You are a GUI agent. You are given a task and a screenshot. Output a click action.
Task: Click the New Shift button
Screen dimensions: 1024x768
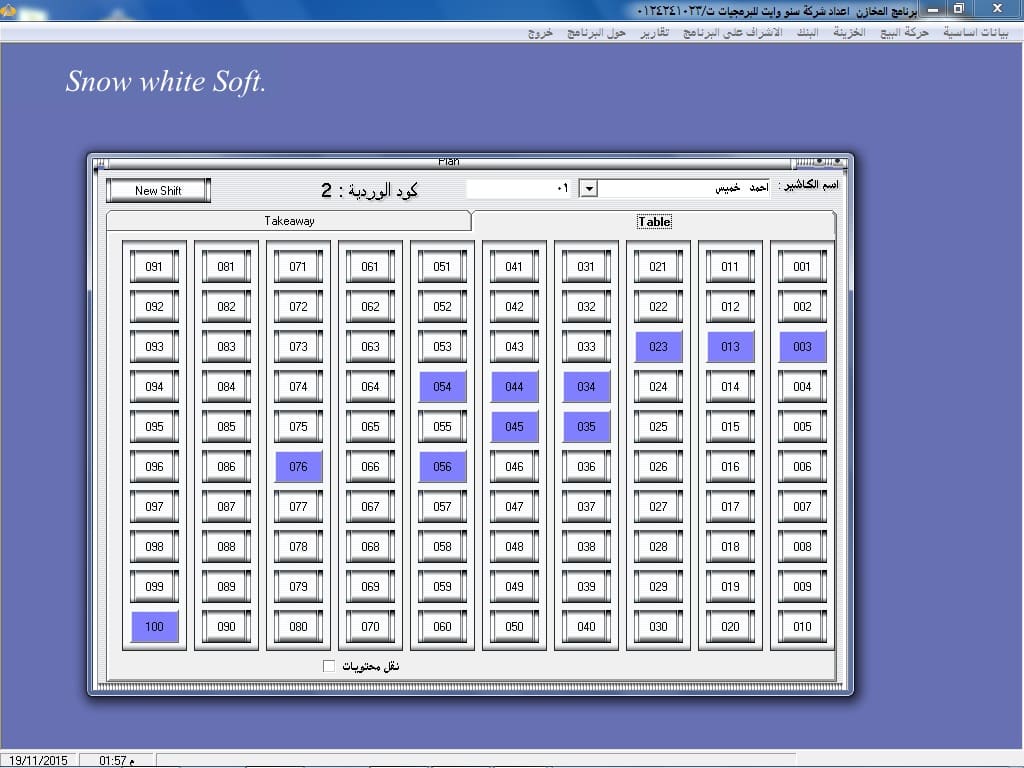point(158,190)
